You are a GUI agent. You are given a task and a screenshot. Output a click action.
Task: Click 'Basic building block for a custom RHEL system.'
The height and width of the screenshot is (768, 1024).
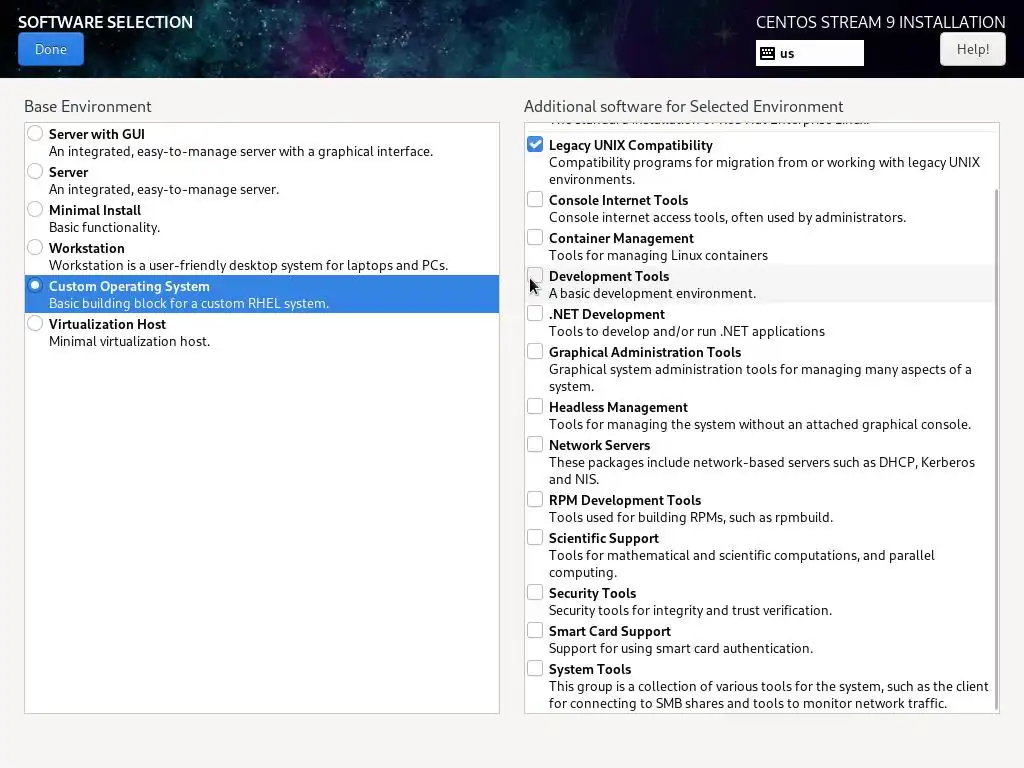[x=189, y=303]
